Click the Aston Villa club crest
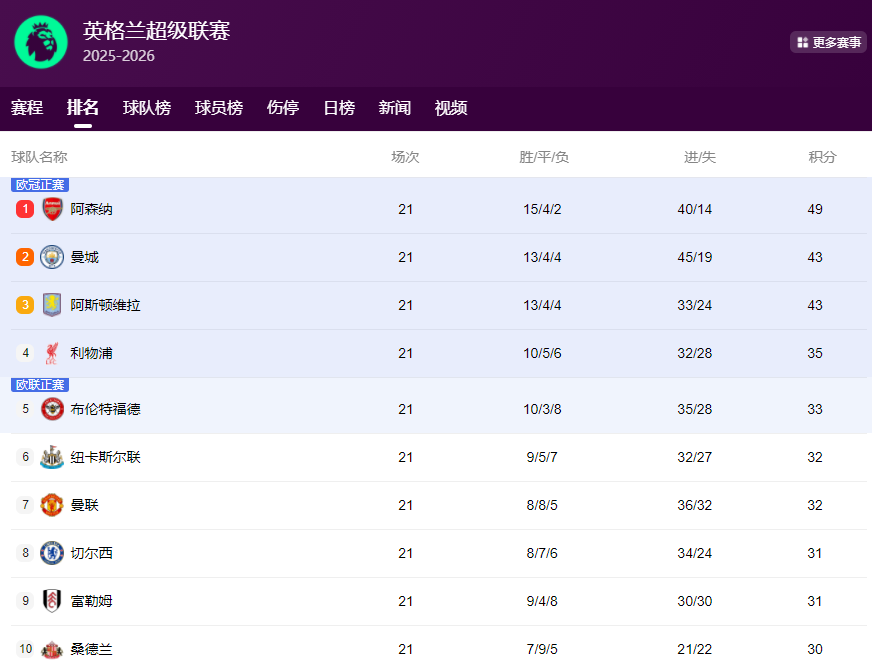The width and height of the screenshot is (872, 672). pos(52,305)
